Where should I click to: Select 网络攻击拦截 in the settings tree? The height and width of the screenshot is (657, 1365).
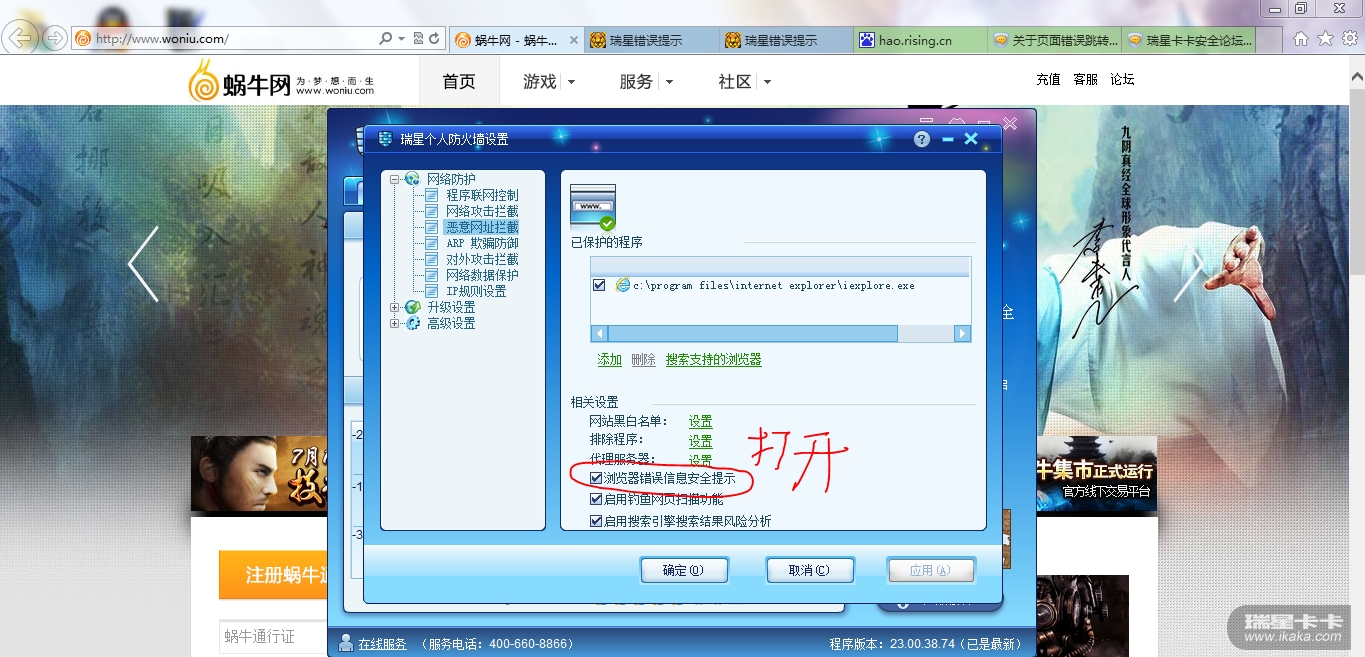click(482, 211)
